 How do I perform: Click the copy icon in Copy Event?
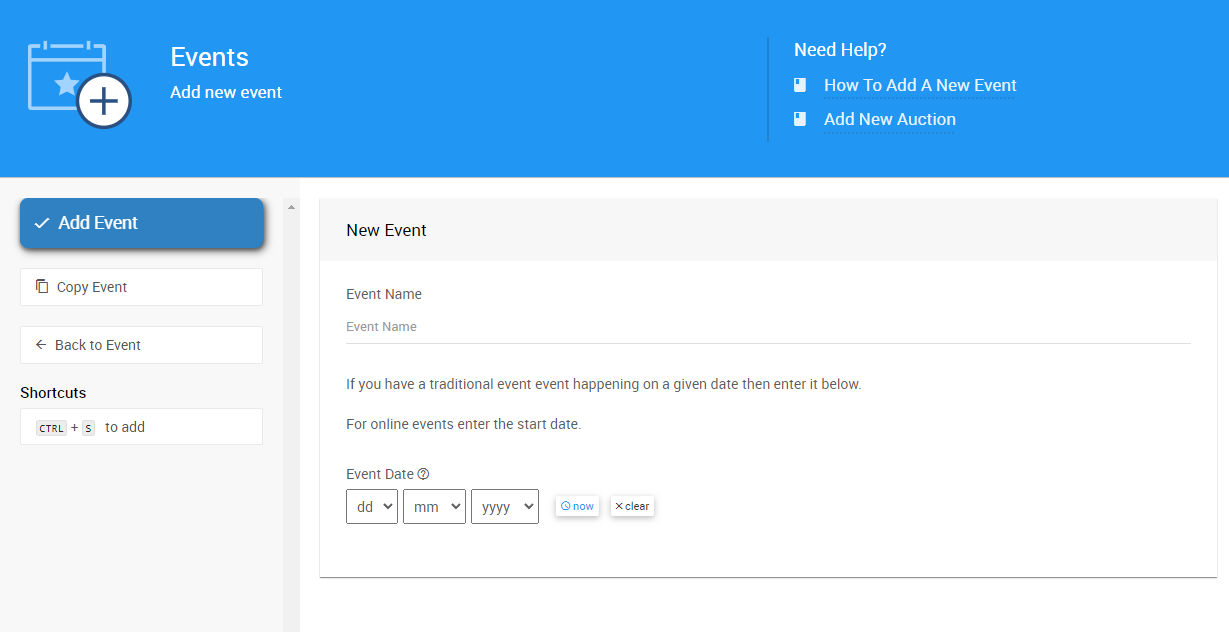[42, 287]
